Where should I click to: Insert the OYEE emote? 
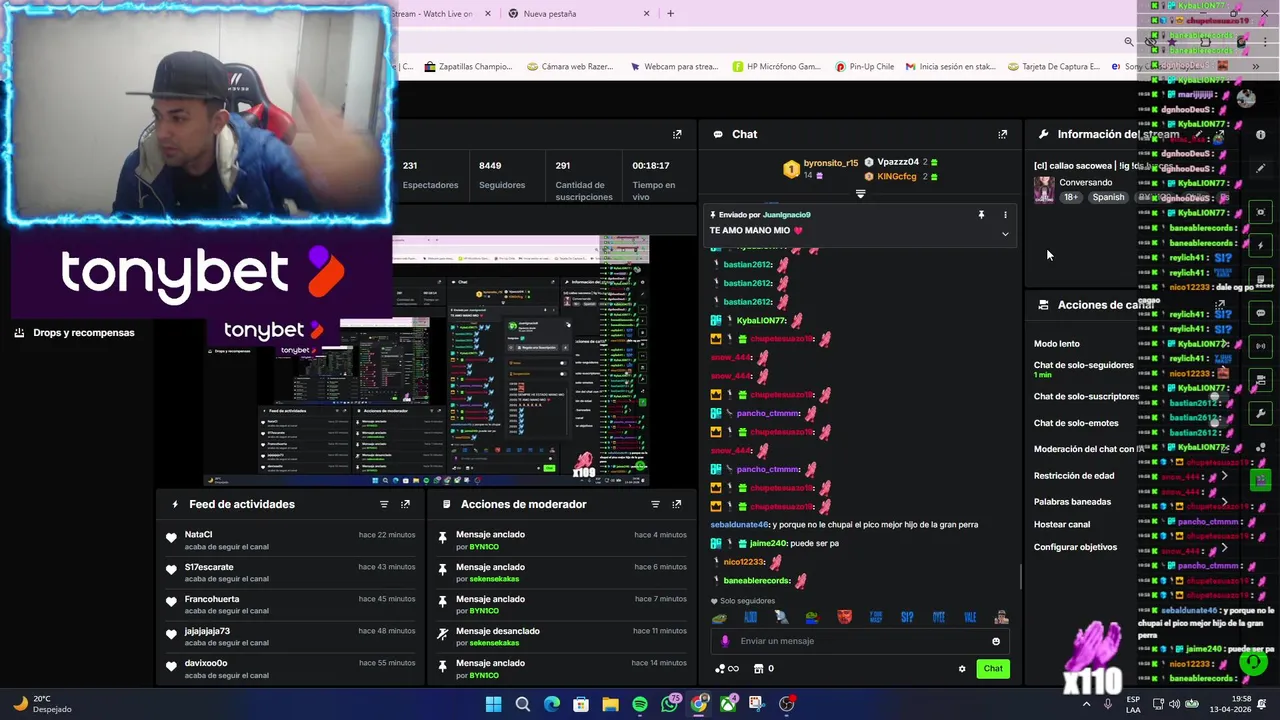point(938,618)
